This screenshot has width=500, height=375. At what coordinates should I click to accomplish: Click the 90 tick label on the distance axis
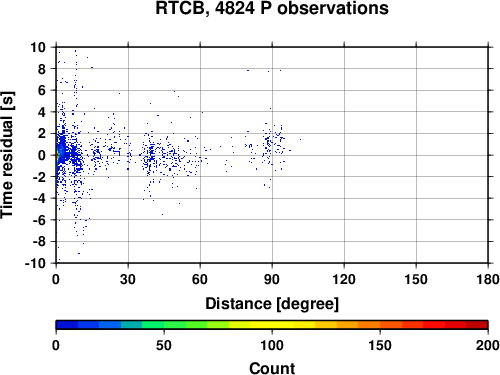(272, 279)
